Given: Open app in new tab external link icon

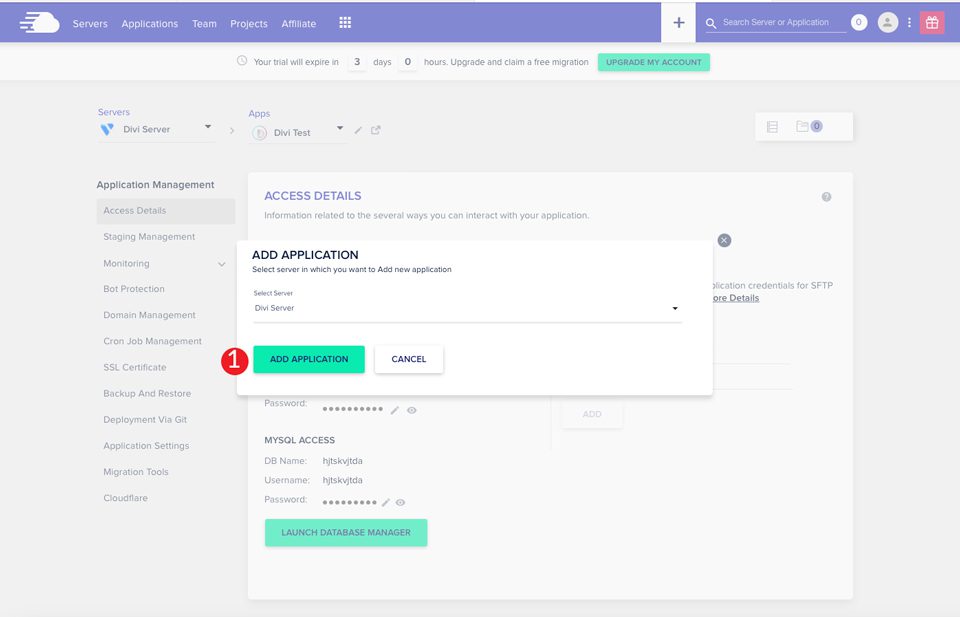Looking at the screenshot, I should tap(376, 130).
